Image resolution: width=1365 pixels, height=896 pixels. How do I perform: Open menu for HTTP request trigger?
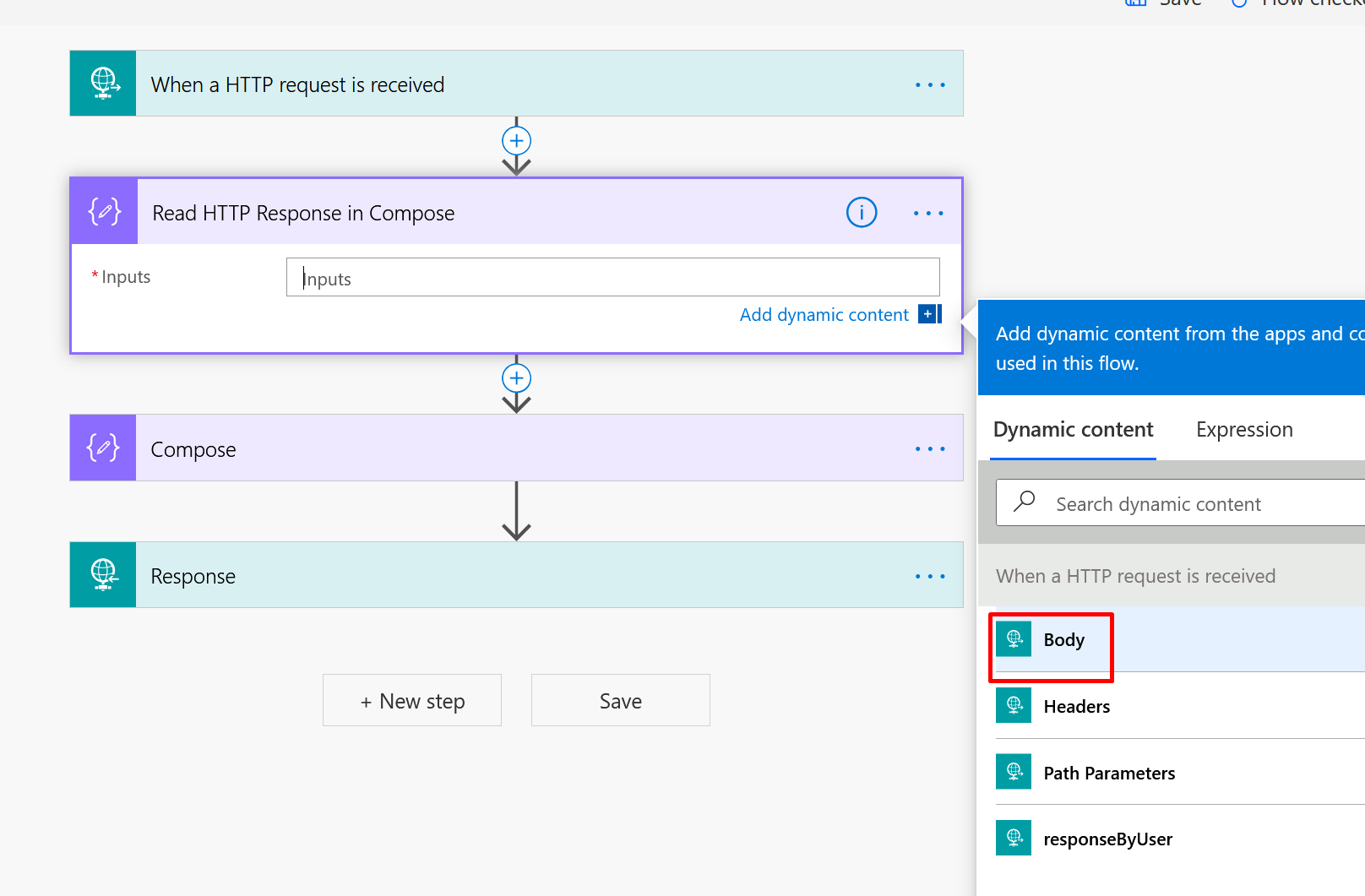(x=930, y=84)
